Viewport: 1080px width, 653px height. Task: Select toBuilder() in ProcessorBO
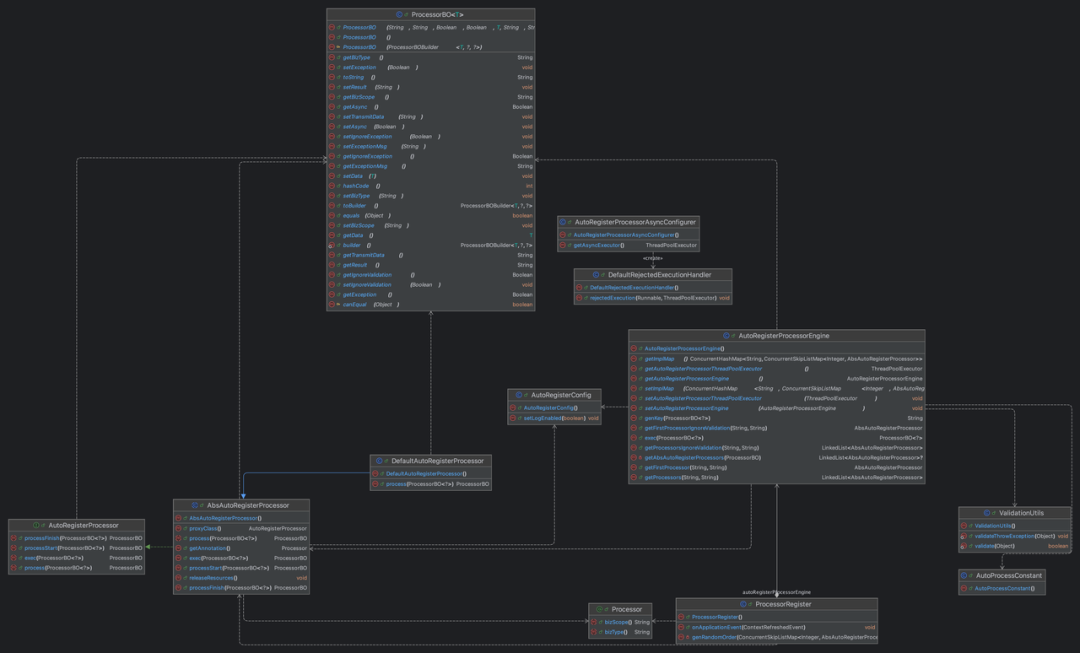pos(430,206)
